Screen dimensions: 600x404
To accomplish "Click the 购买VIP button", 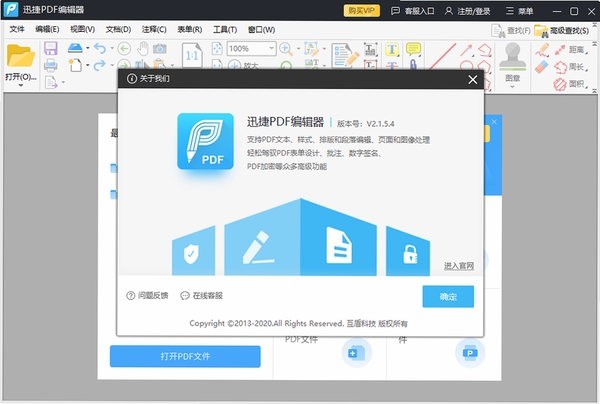I will coord(362,11).
